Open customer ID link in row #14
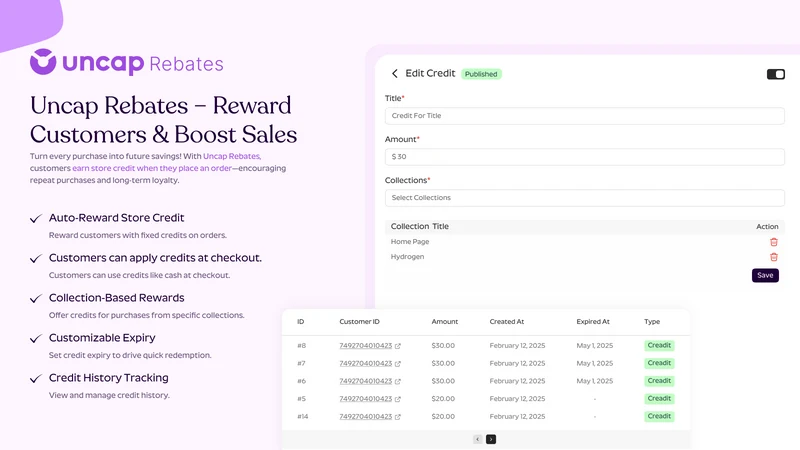 (x=365, y=416)
